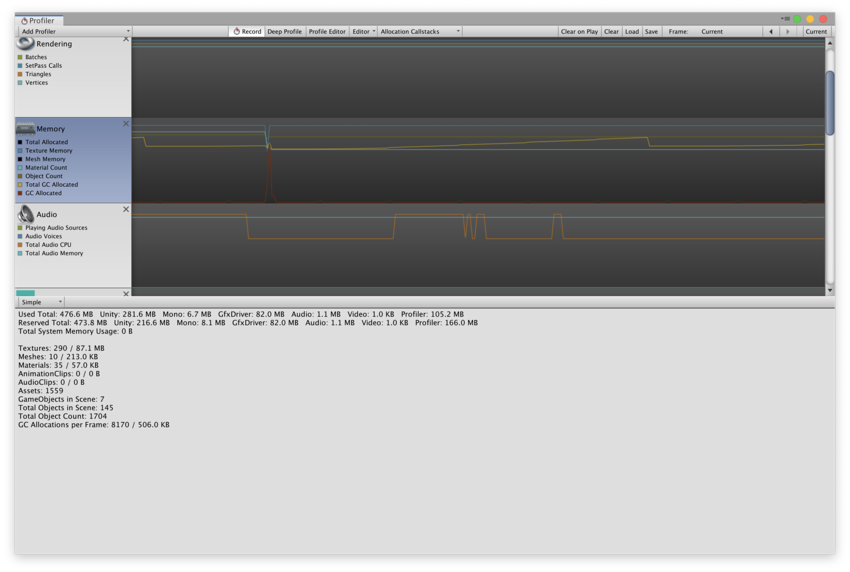Image resolution: width=850 pixels, height=572 pixels.
Task: Toggle the Object Count series color box
Action: tap(20, 176)
